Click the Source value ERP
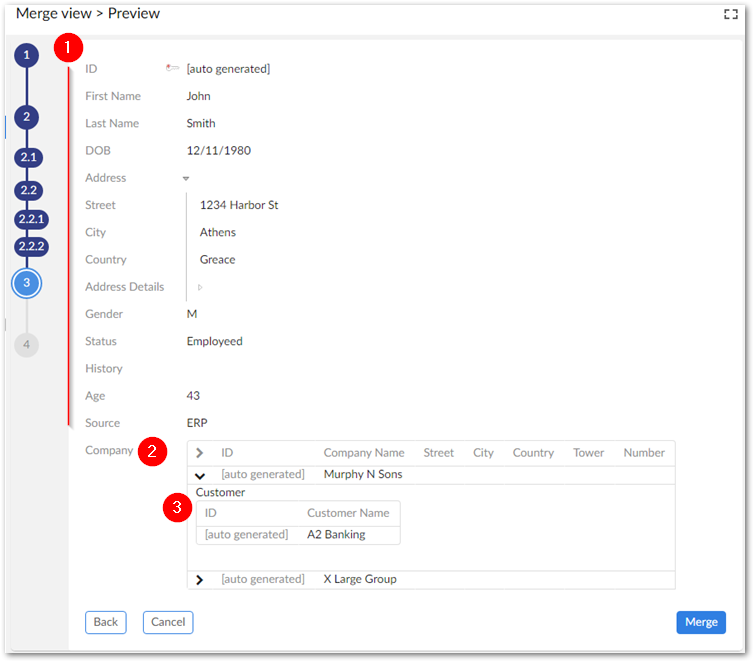Screen dimensions: 754x662 pyautogui.click(x=197, y=423)
